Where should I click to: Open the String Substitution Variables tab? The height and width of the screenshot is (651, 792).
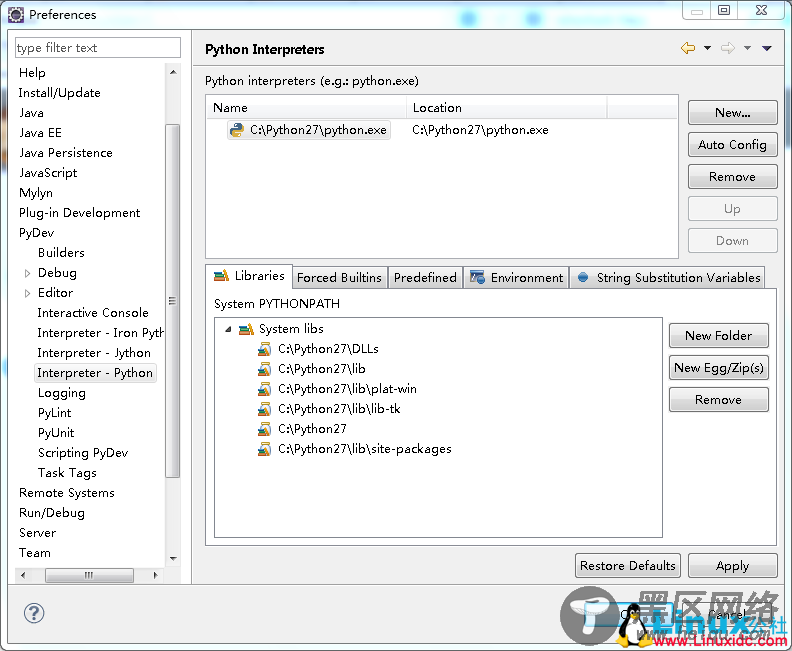(667, 277)
